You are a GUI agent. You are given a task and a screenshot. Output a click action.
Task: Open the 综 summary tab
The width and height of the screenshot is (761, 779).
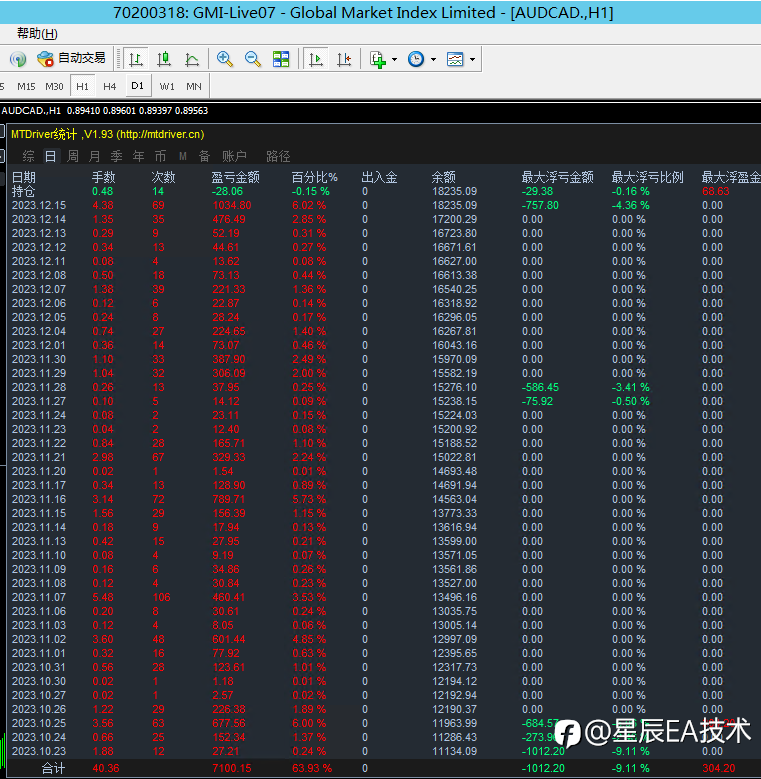coord(28,156)
